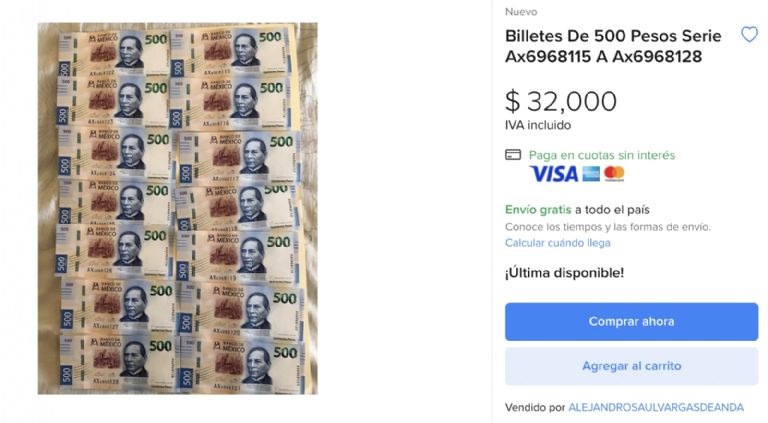Click Comprar ahora button
The height and width of the screenshot is (423, 768).
pyautogui.click(x=631, y=322)
